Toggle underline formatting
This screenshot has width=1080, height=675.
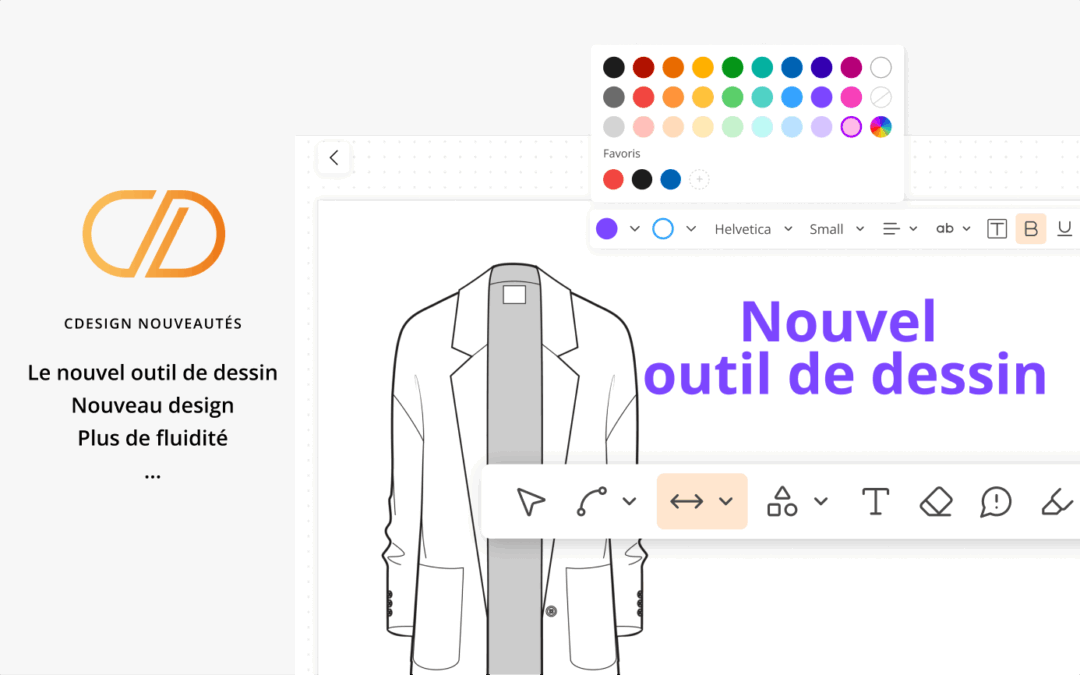tap(1064, 228)
